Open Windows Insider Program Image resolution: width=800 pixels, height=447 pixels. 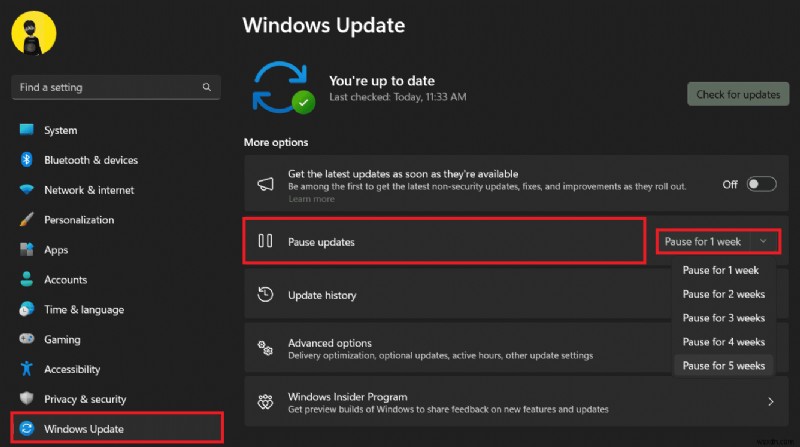tap(516, 402)
